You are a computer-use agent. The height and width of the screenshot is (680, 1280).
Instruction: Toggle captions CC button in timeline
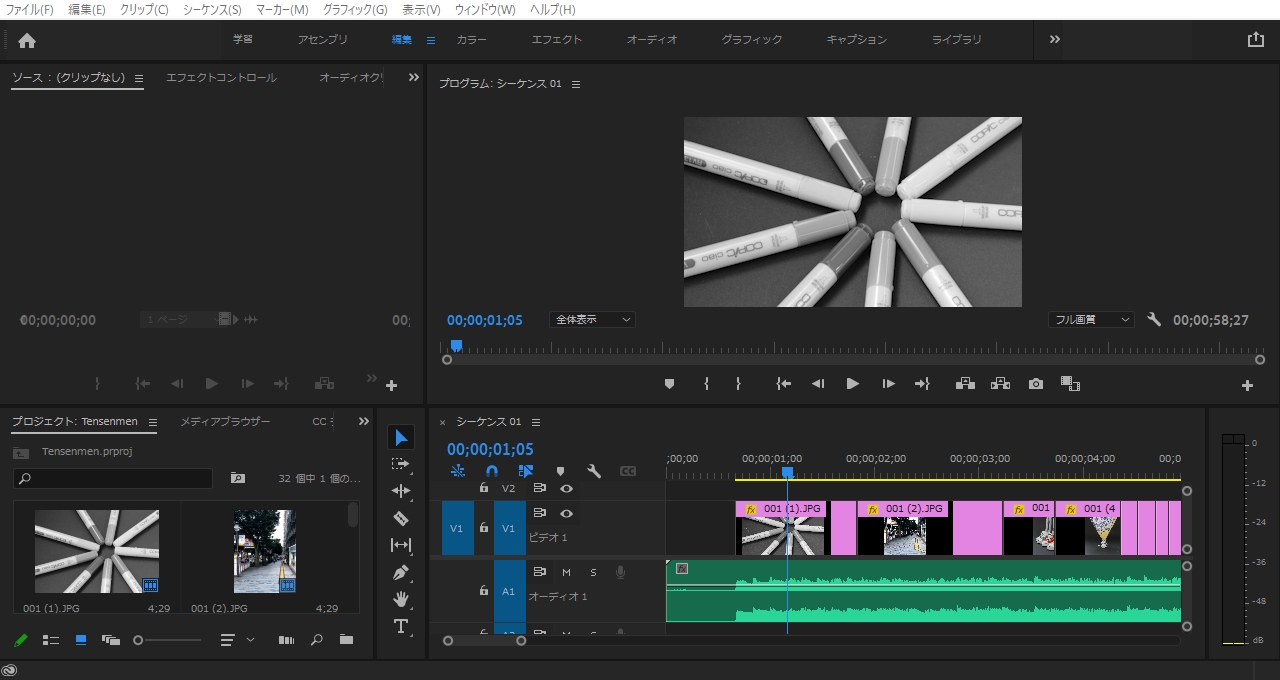pyautogui.click(x=628, y=471)
